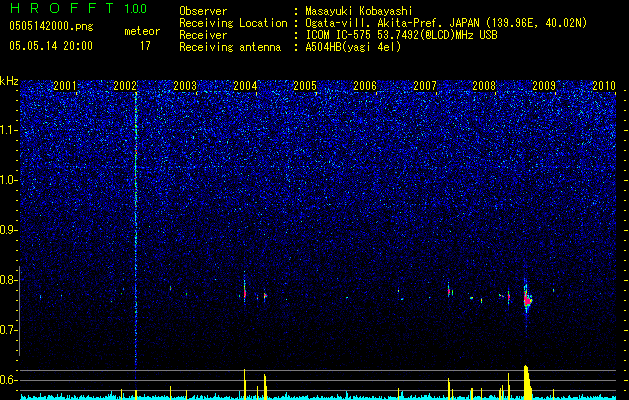Select antenna value A504HB(yagi 4el)

point(353,47)
